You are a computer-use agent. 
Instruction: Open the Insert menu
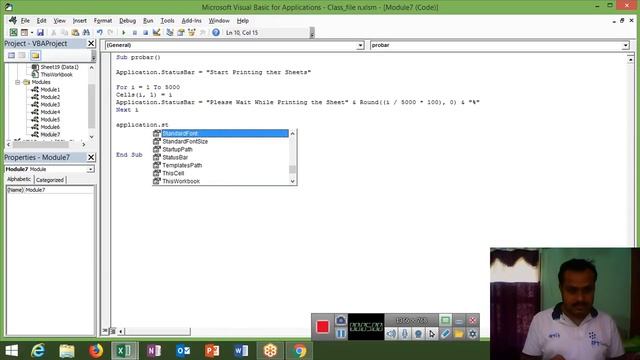coord(80,20)
